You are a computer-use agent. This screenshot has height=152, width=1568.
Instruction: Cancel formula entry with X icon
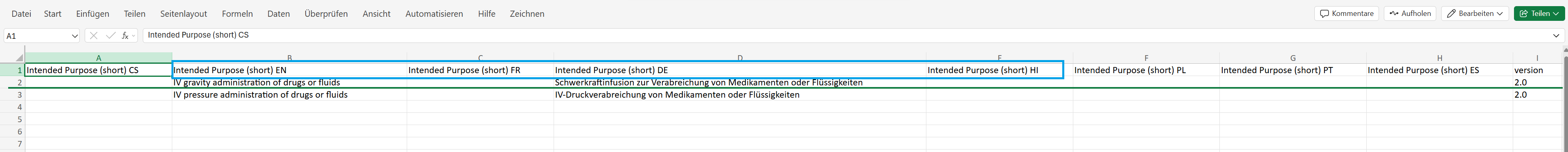[93, 36]
